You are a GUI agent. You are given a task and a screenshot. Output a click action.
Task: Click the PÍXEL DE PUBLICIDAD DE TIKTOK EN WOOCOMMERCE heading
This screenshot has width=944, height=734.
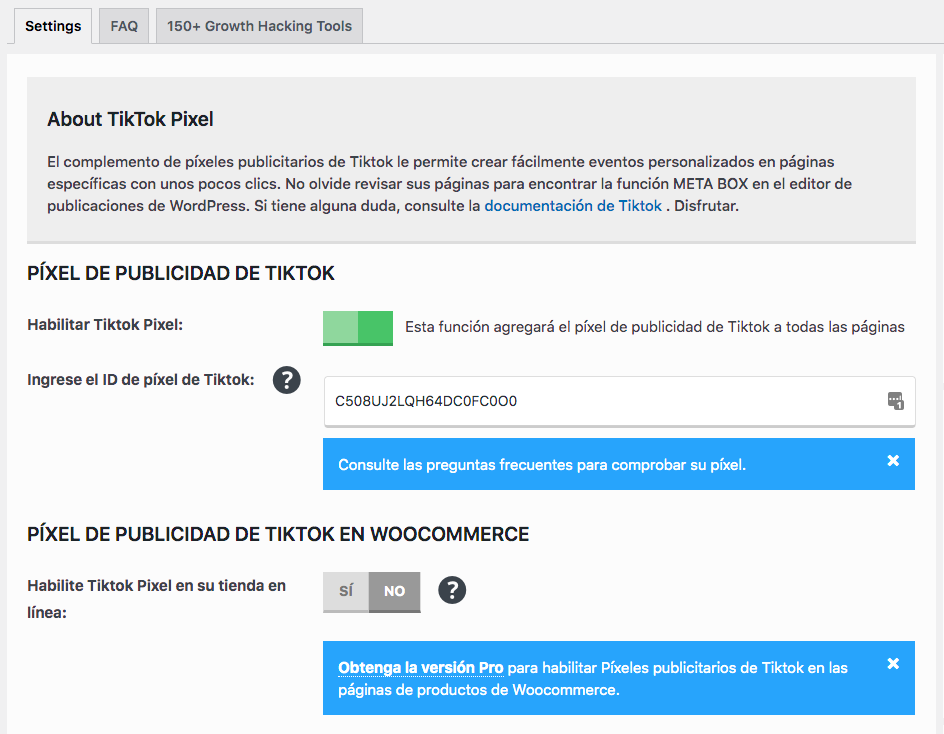click(278, 534)
